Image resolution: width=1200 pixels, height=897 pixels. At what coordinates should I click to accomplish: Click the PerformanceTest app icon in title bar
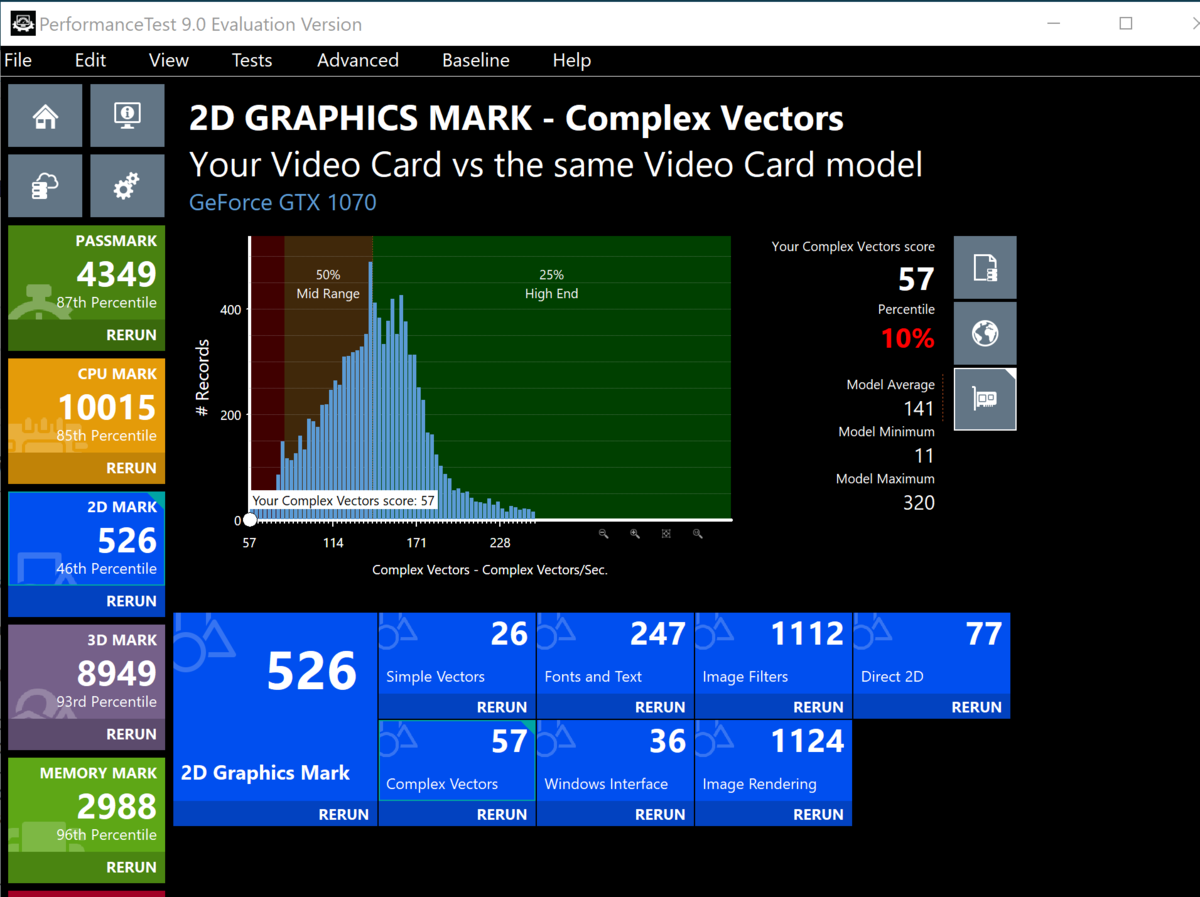22,23
